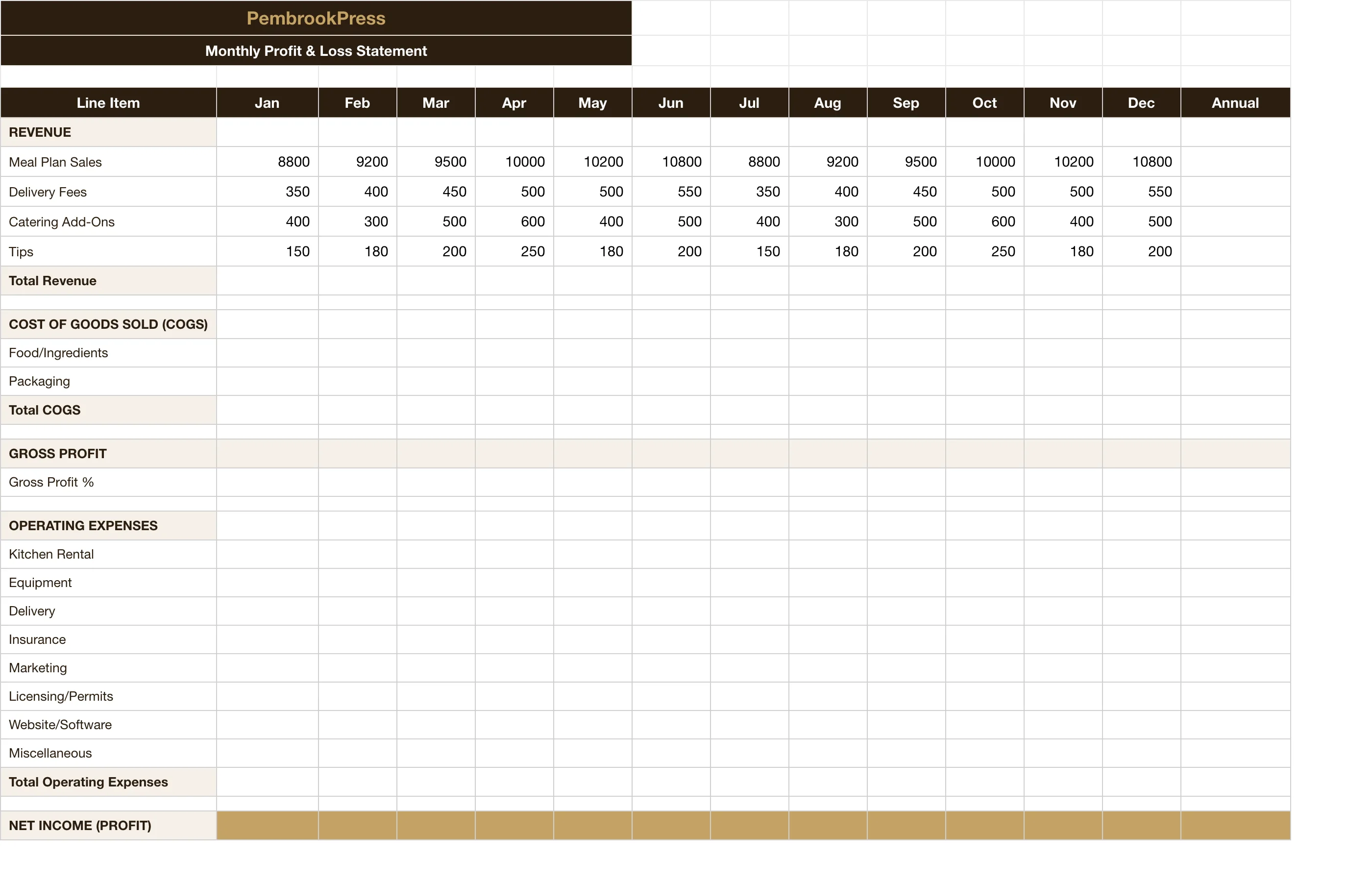1372x882 pixels.
Task: Select the Tips row label
Action: point(108,251)
